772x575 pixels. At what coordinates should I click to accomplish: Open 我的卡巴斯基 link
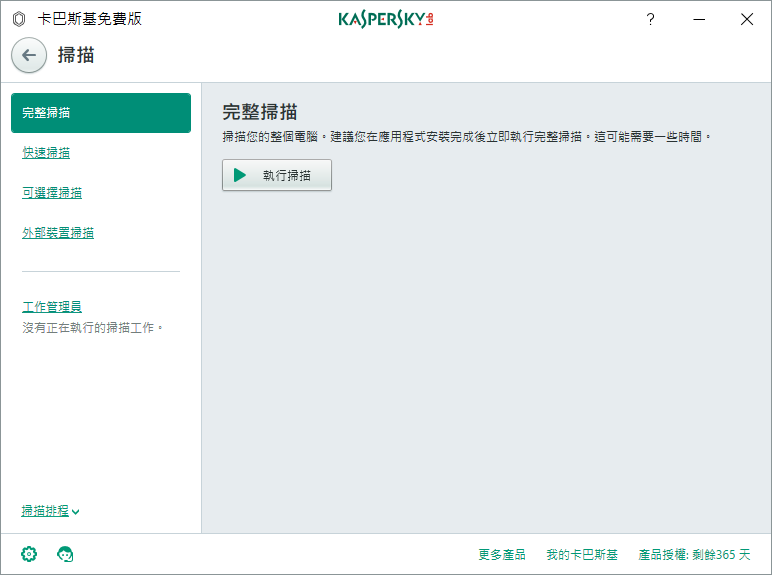(582, 554)
